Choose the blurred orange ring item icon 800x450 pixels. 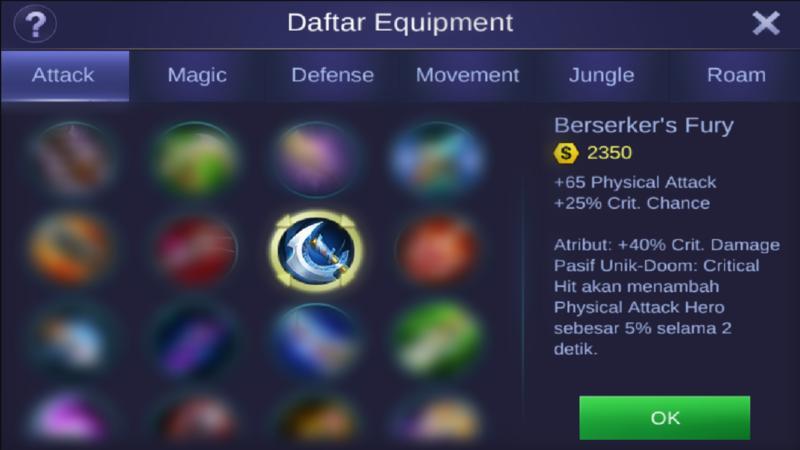coord(71,249)
